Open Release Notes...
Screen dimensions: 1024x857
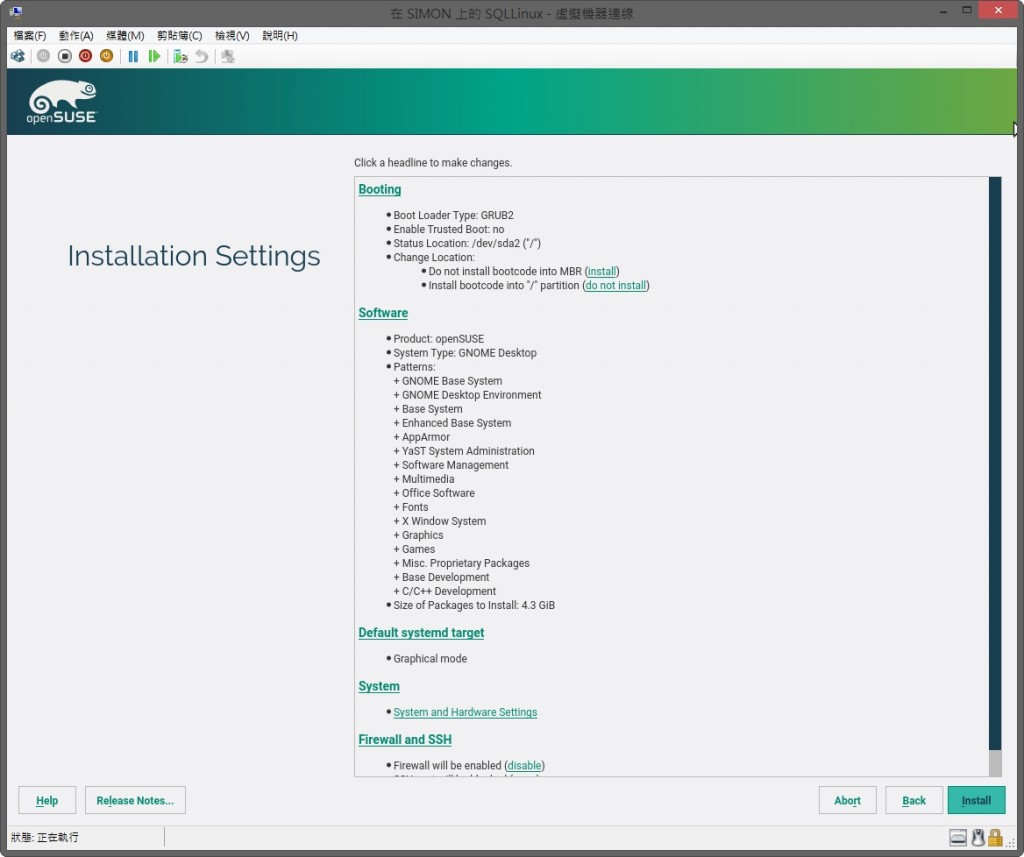tap(135, 800)
